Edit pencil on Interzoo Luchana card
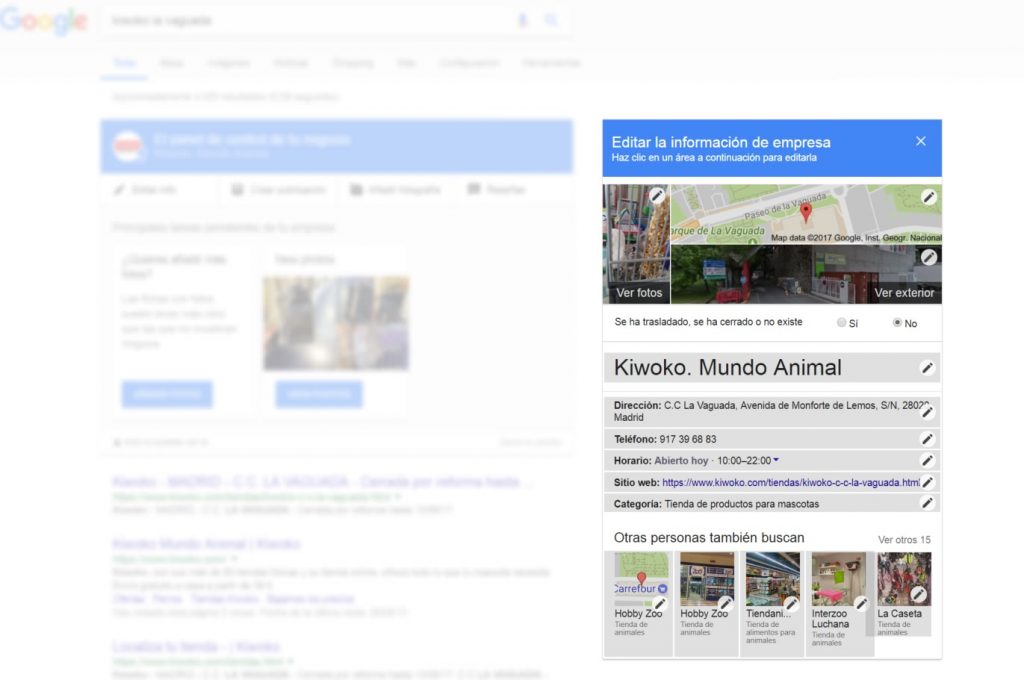 coord(861,604)
